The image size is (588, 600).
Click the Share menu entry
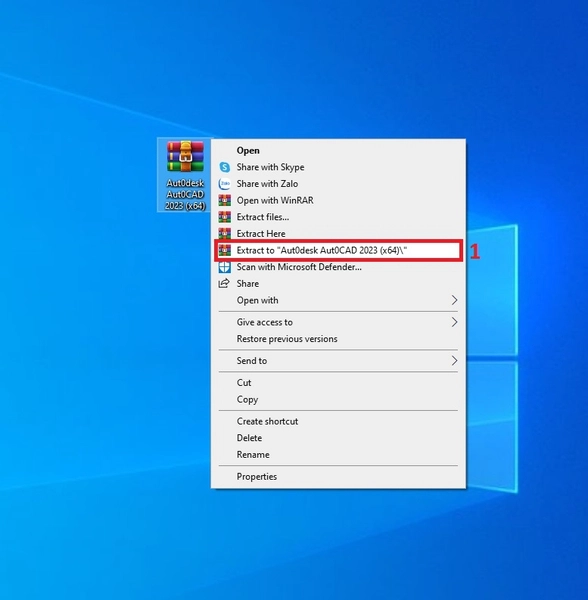[338, 284]
